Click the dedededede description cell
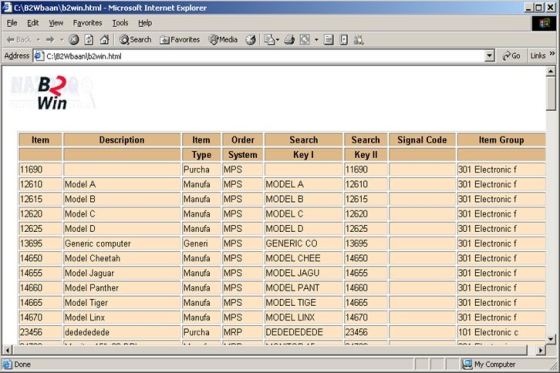The image size is (560, 373). (x=122, y=332)
